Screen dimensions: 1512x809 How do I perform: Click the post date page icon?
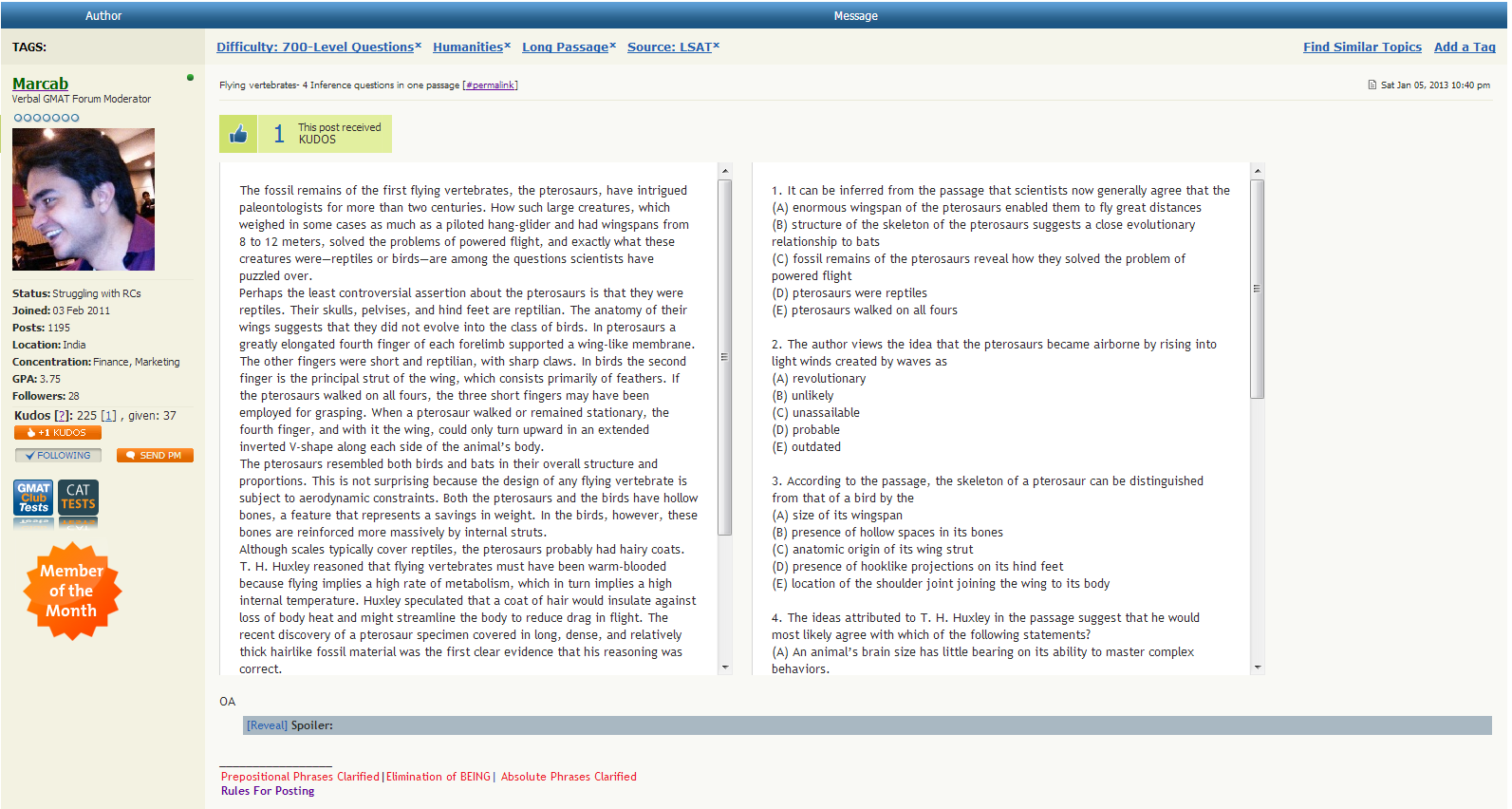(1372, 85)
